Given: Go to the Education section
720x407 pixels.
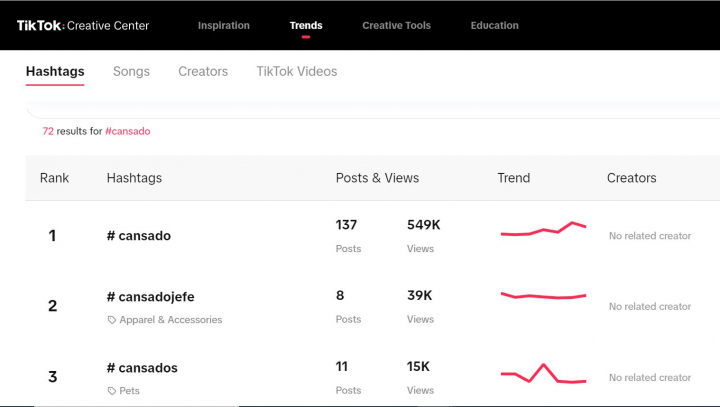Looking at the screenshot, I should coord(494,25).
